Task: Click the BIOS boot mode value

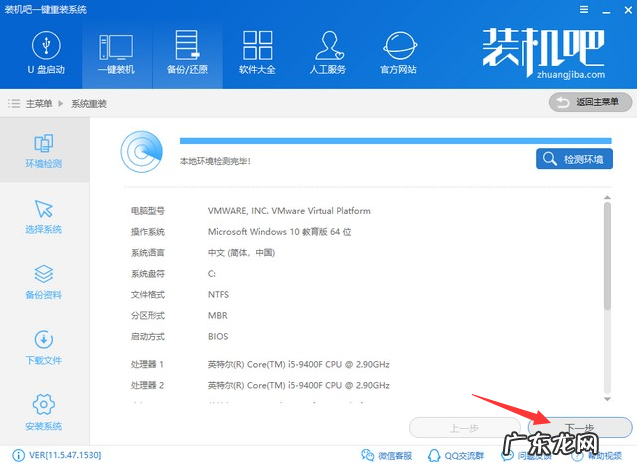Action: 218,336
